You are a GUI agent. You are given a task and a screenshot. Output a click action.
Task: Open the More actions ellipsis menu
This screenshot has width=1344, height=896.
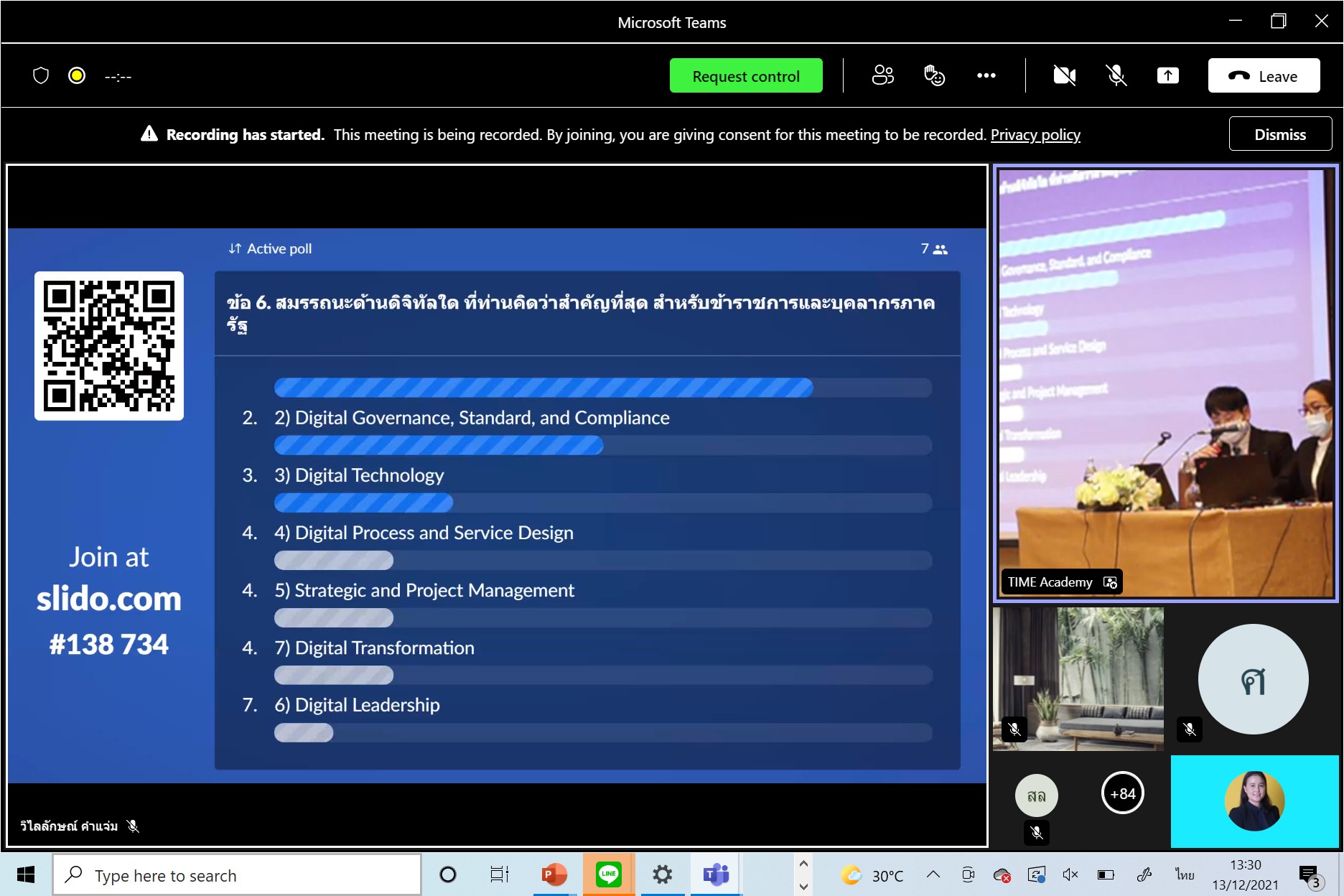(x=986, y=75)
